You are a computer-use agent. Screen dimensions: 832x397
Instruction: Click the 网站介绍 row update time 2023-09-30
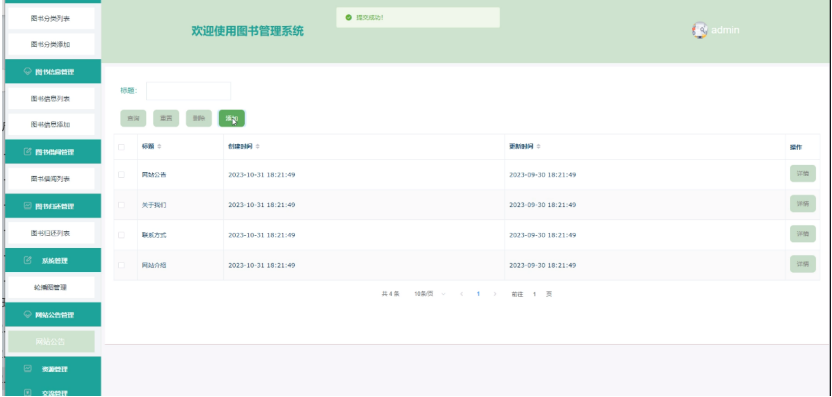point(542,265)
